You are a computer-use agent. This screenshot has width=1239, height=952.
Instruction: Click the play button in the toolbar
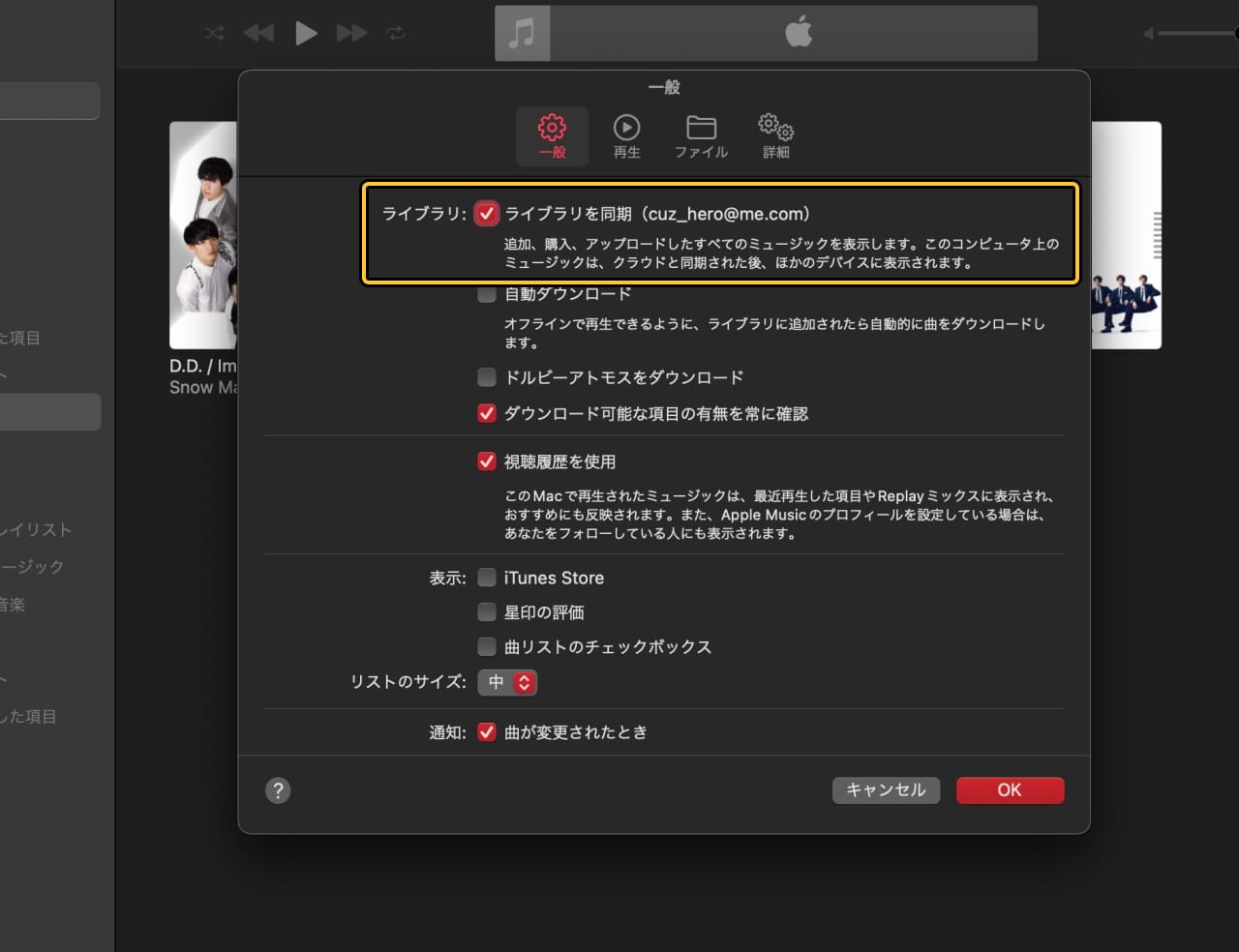pos(306,34)
